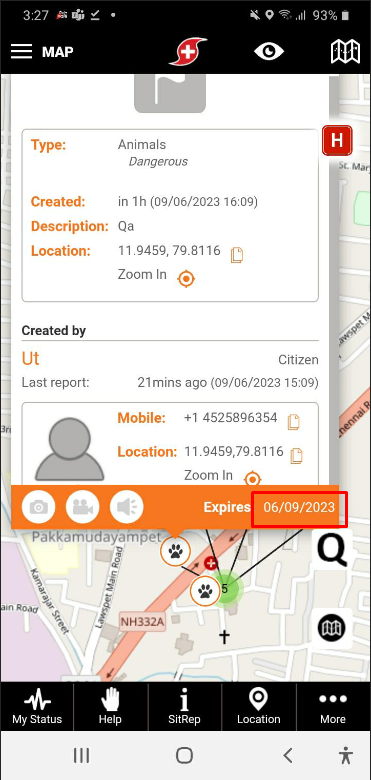Tap the Android recent apps button
The width and height of the screenshot is (371, 780).
click(81, 756)
